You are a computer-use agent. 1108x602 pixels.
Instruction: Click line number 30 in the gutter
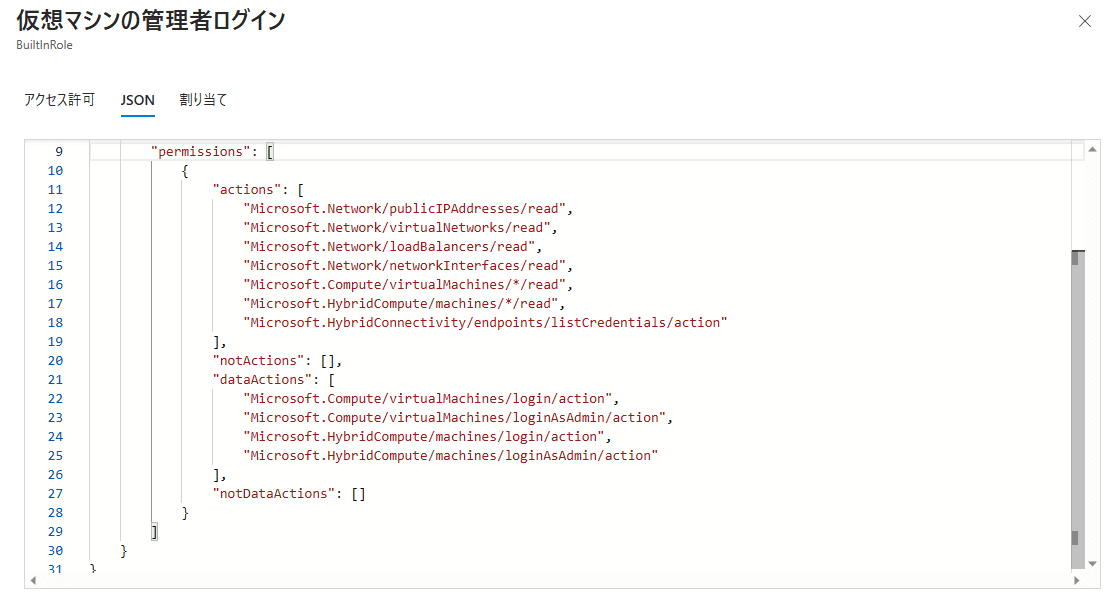pos(55,551)
